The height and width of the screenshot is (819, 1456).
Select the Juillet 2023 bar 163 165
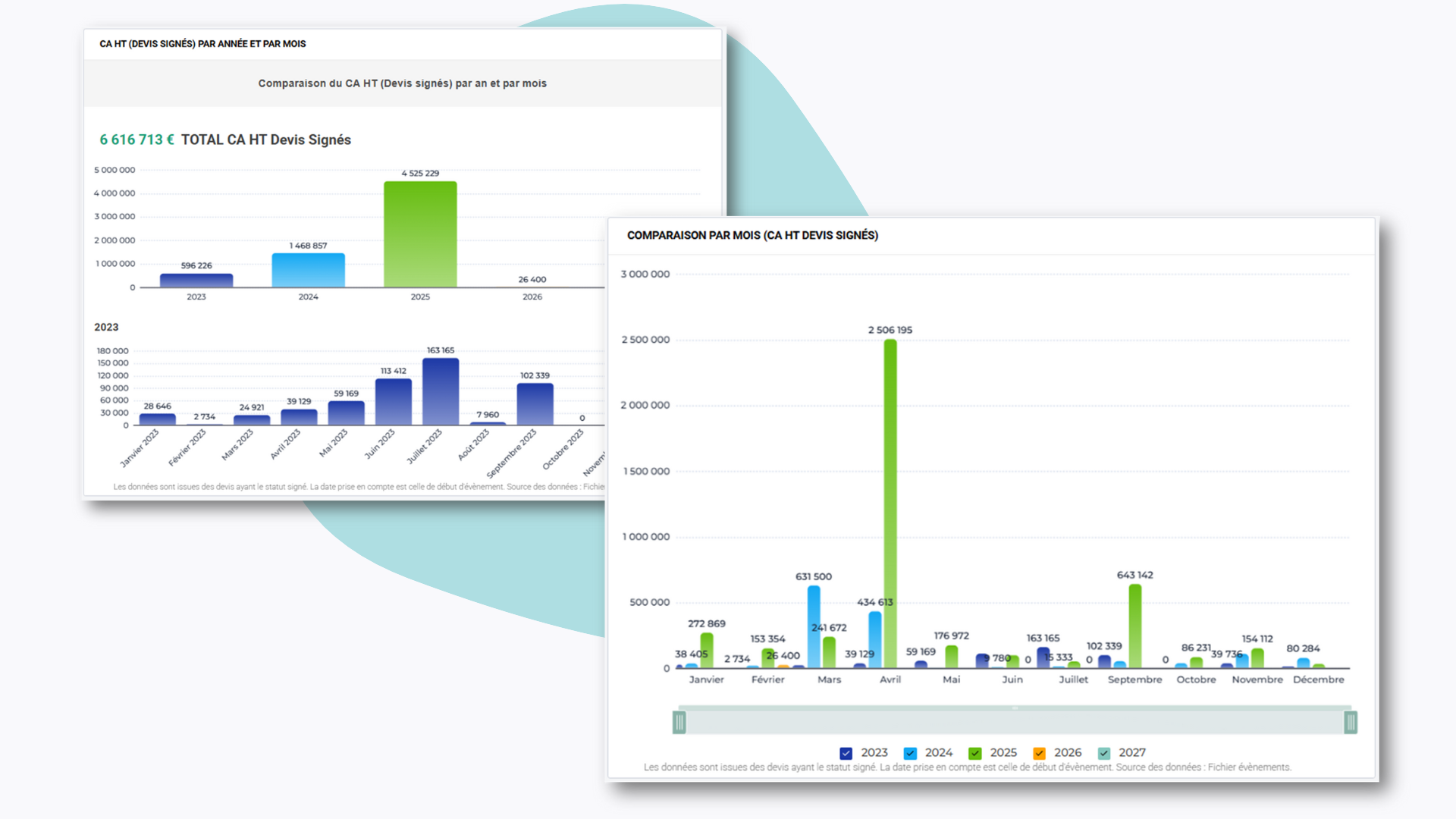(x=441, y=391)
